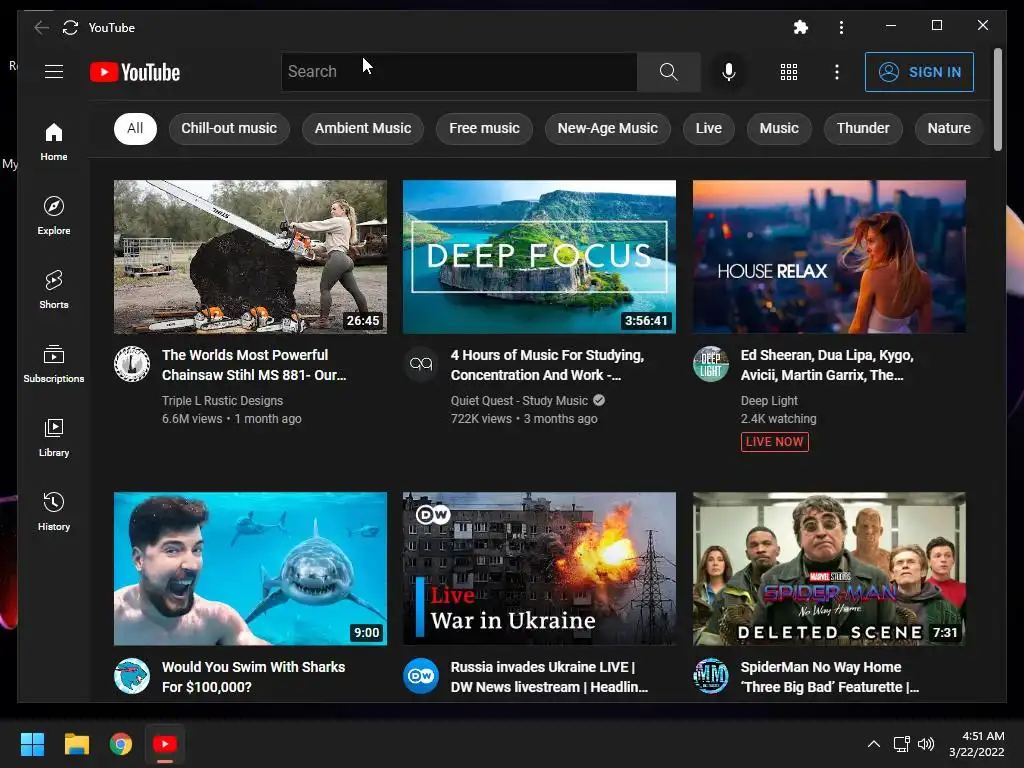The image size is (1024, 768).
Task: Select the Chill-out music chip
Action: click(x=229, y=128)
